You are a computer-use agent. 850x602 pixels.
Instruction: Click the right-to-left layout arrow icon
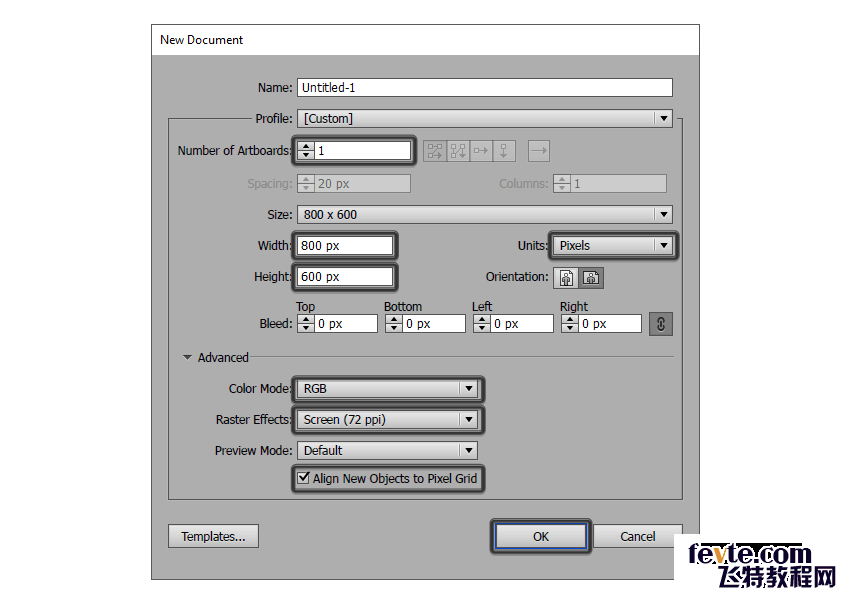pos(539,151)
